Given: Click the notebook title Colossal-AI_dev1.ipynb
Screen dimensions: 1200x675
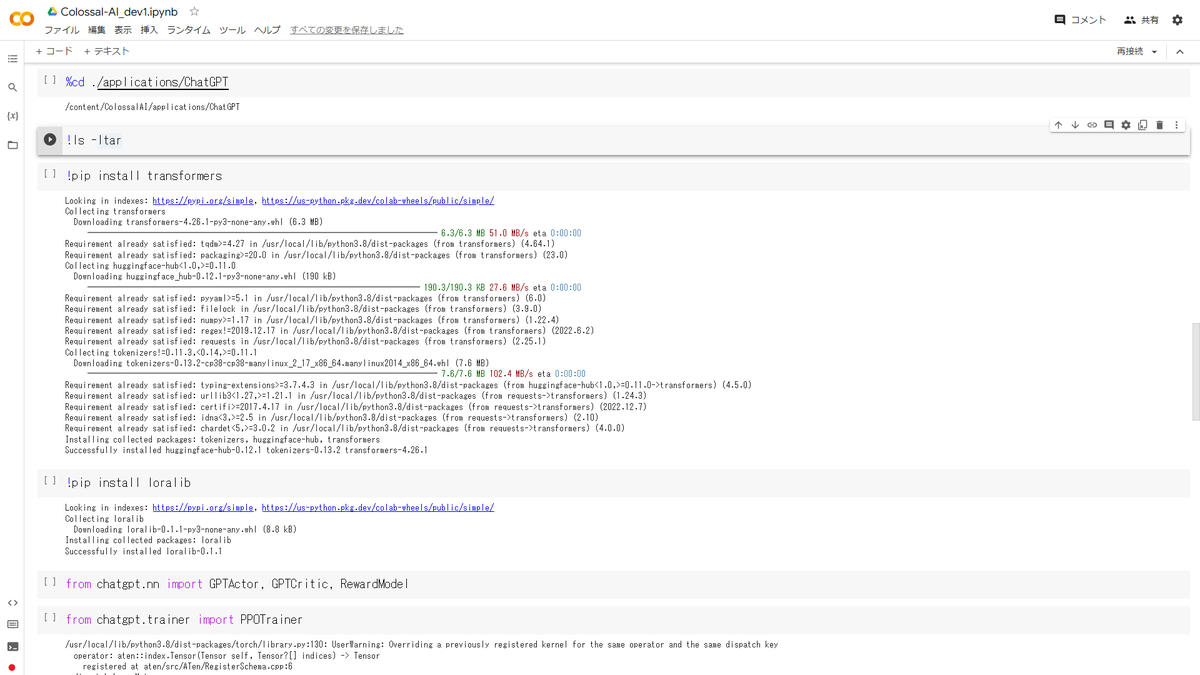Looking at the screenshot, I should 119,12.
